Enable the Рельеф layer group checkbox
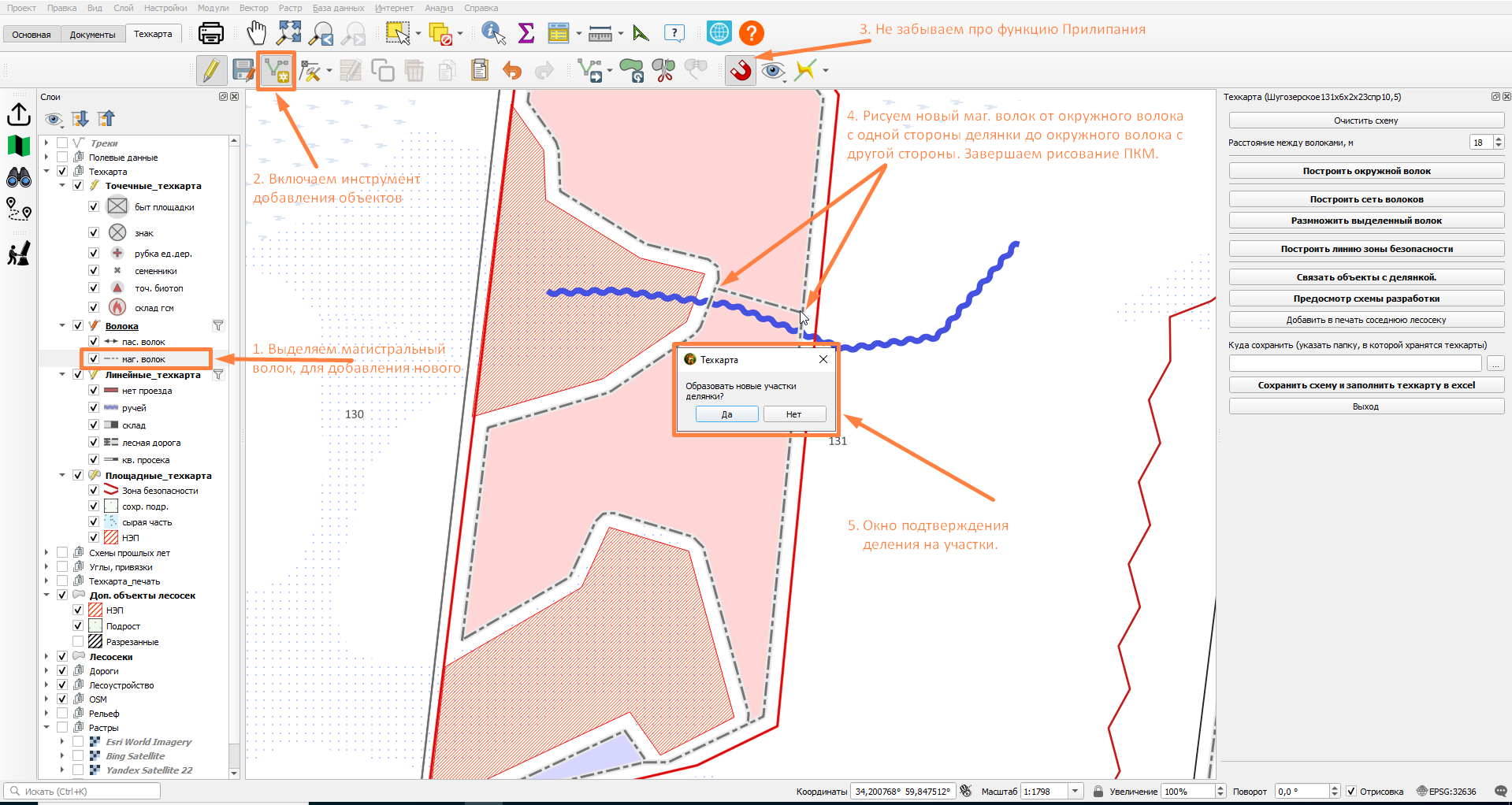Screen dimensions: 1512x805 click(x=62, y=714)
